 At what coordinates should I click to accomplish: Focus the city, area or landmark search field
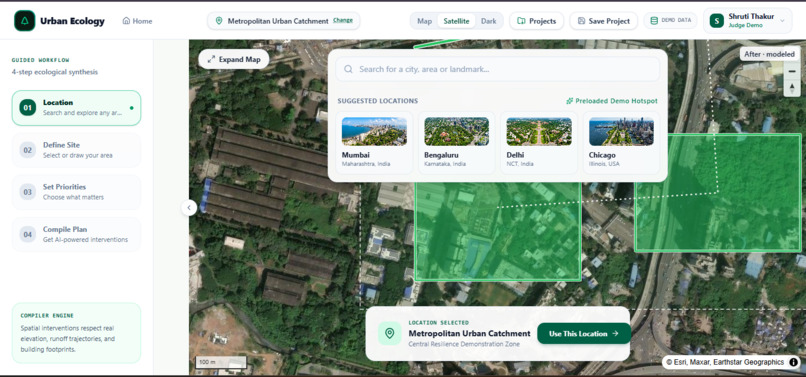point(498,69)
